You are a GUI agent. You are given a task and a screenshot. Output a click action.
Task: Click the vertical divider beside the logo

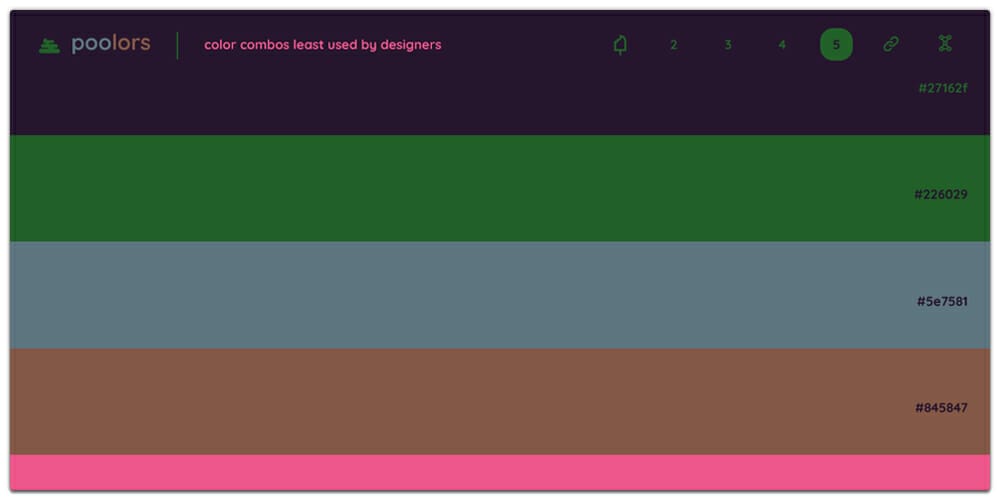coord(178,45)
